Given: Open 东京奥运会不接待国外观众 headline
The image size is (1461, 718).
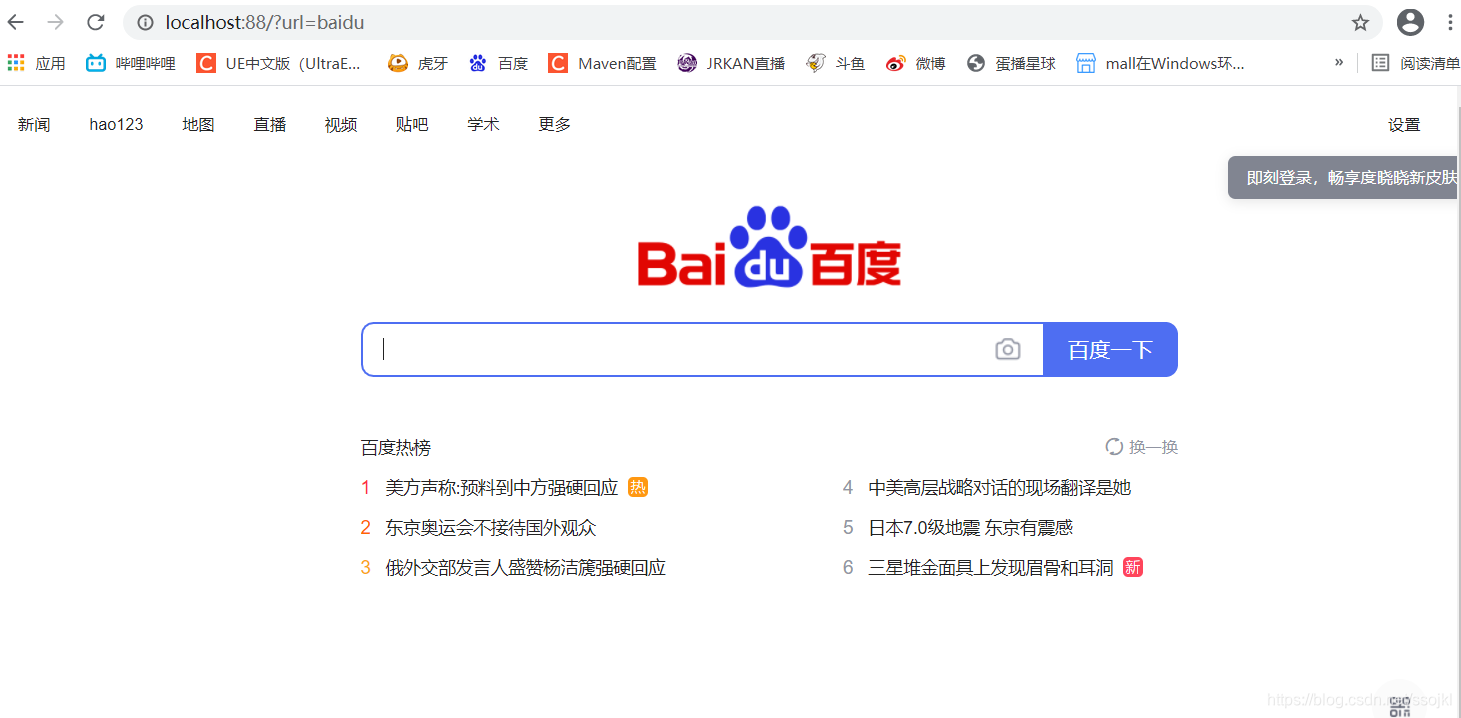Looking at the screenshot, I should pos(491,528).
